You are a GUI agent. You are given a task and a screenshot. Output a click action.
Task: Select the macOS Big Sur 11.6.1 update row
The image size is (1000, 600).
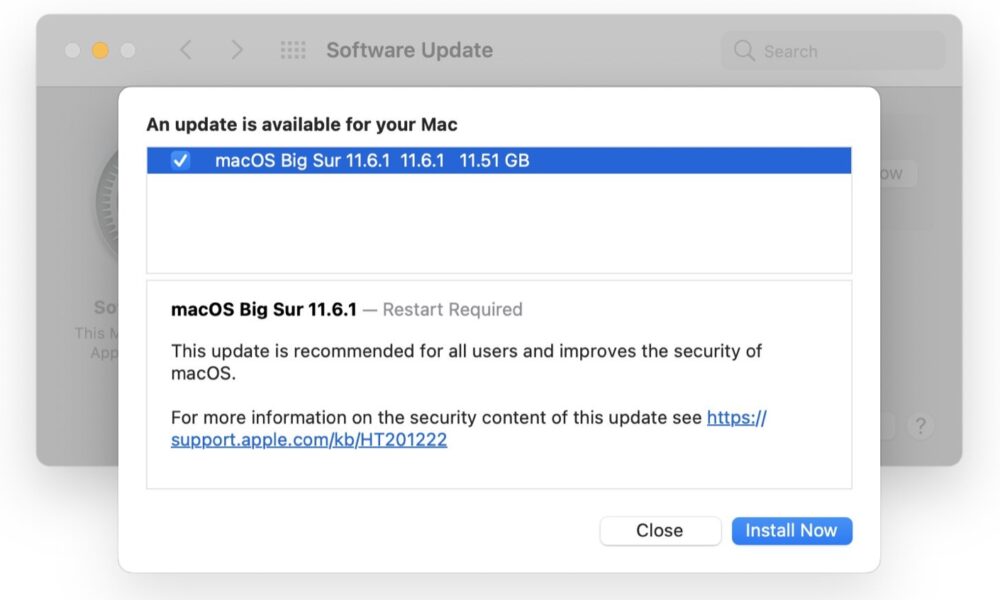(499, 160)
